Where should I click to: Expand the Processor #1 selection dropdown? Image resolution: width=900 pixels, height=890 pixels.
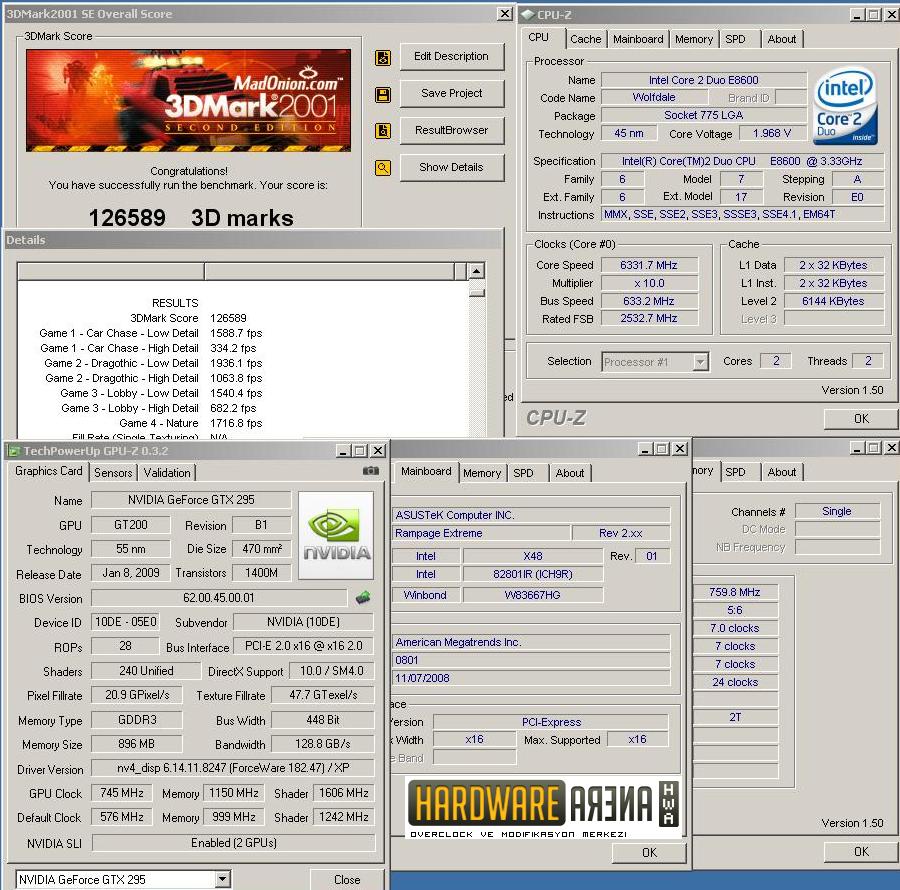click(700, 362)
